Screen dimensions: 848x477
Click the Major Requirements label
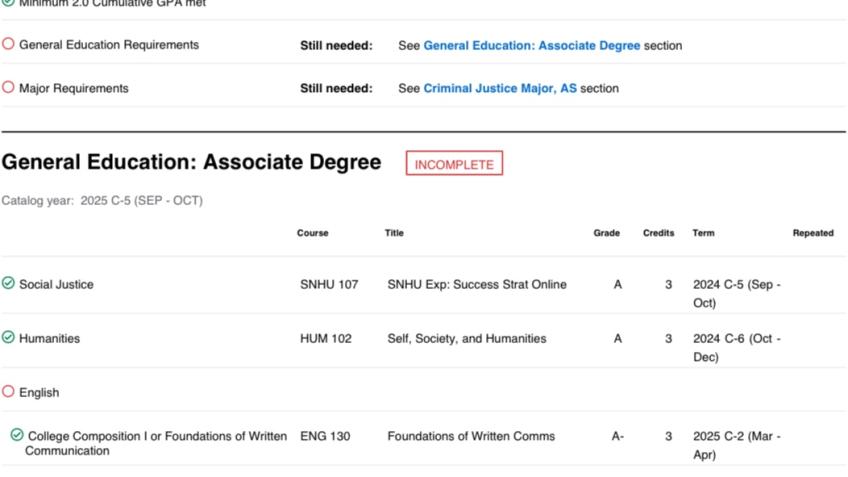[74, 88]
